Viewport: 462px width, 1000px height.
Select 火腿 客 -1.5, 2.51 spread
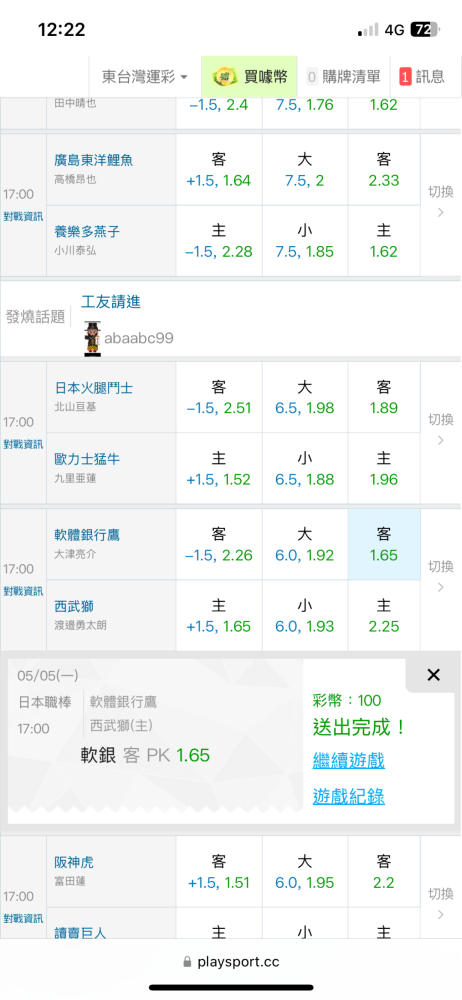[x=219, y=397]
